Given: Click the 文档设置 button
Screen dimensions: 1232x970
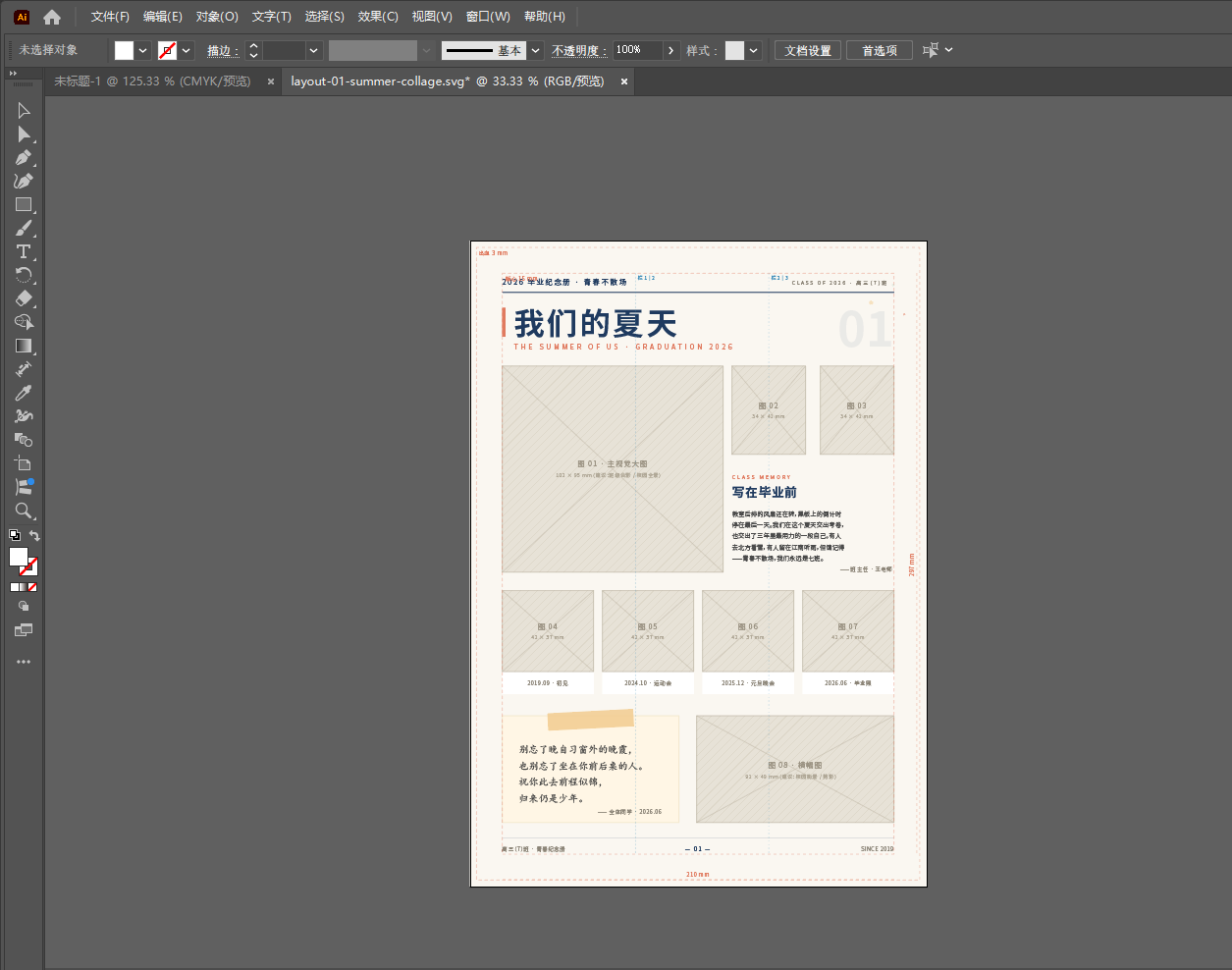Looking at the screenshot, I should [x=808, y=51].
